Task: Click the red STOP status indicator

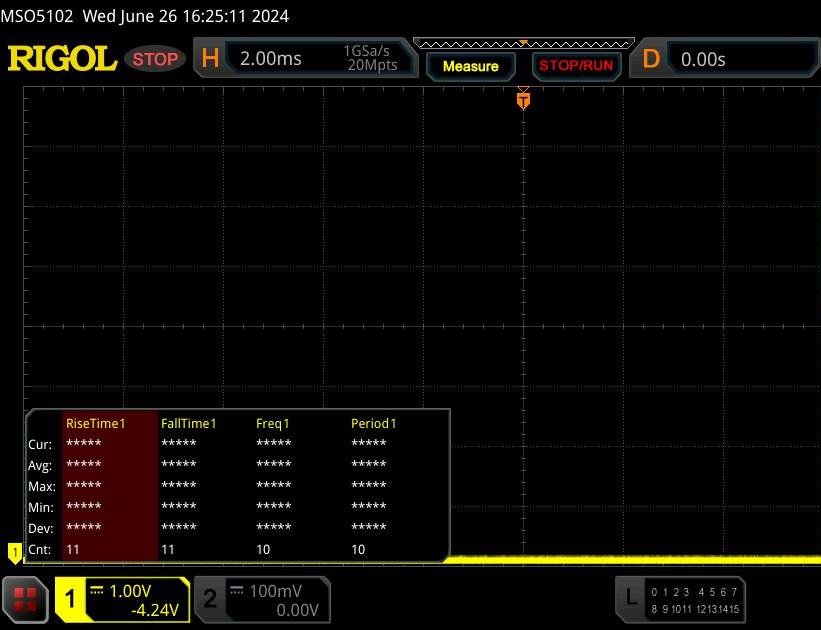Action: pyautogui.click(x=156, y=59)
